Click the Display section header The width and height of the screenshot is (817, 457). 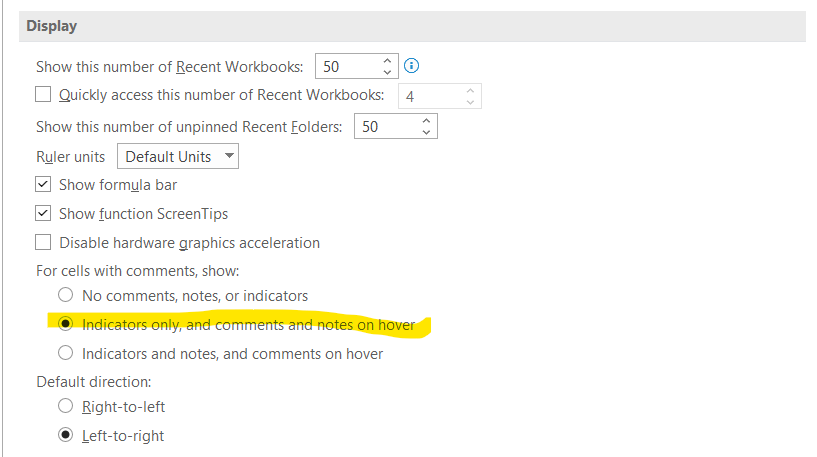412,26
